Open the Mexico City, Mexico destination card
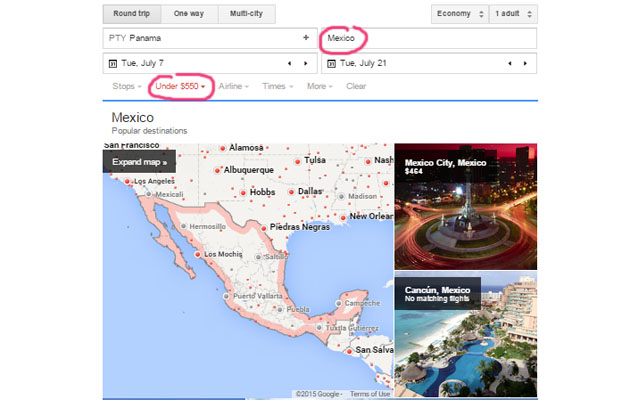The height and width of the screenshot is (400, 630). tap(466, 206)
